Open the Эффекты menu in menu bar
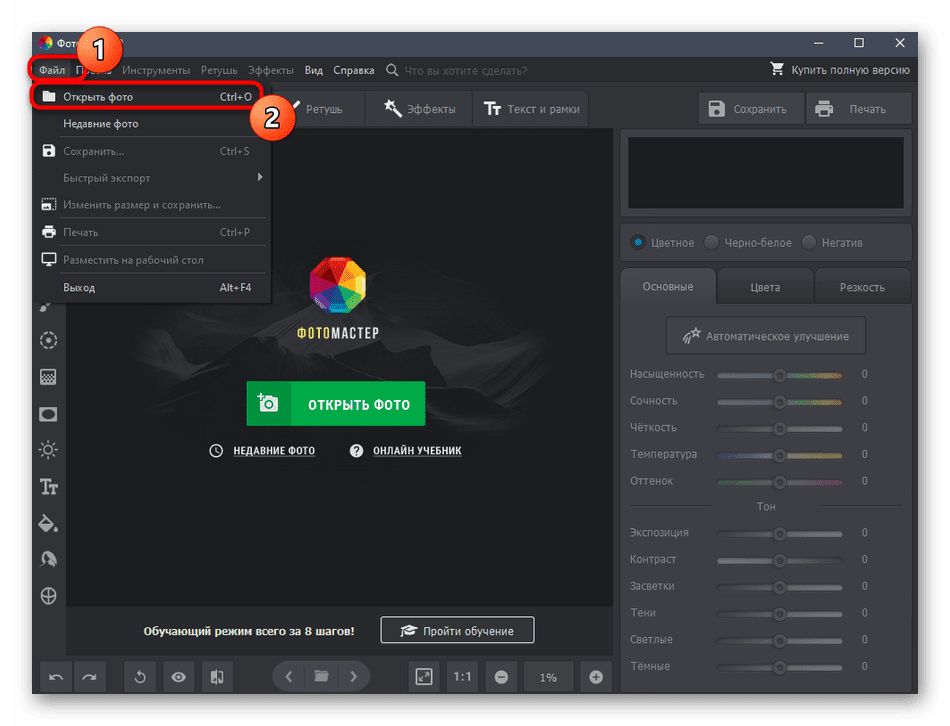The image size is (950, 726). [271, 70]
